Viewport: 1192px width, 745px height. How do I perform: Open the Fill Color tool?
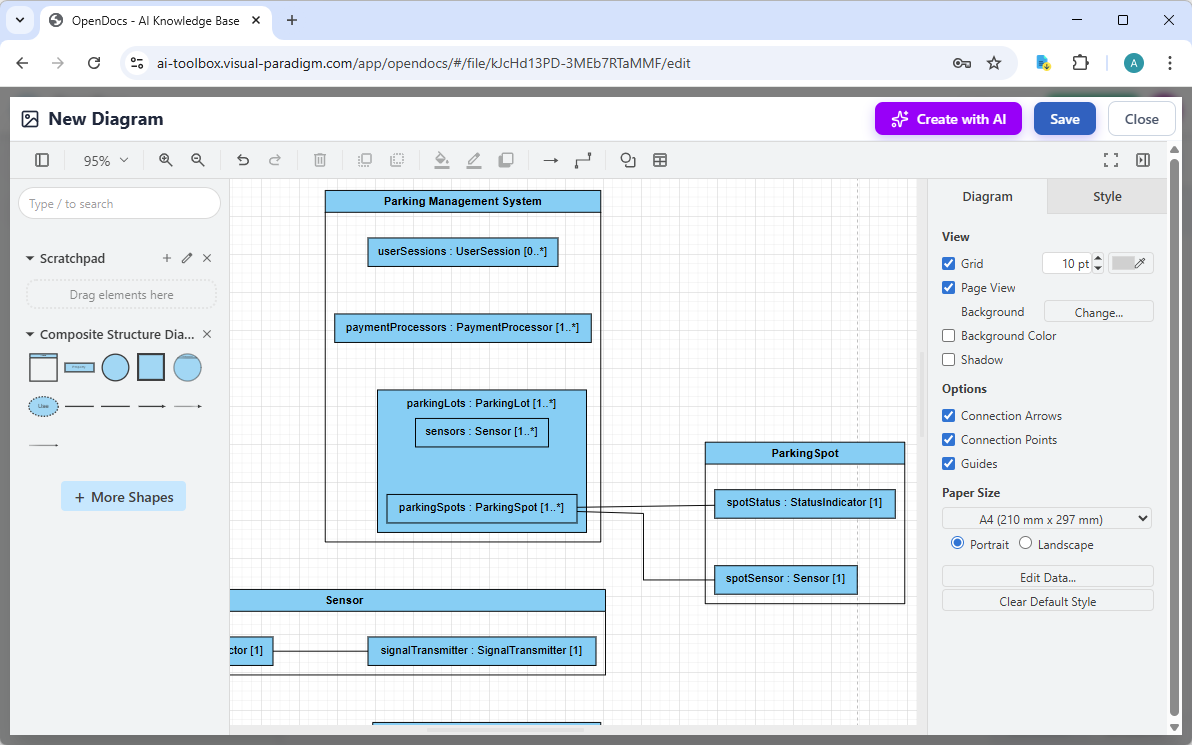point(442,160)
